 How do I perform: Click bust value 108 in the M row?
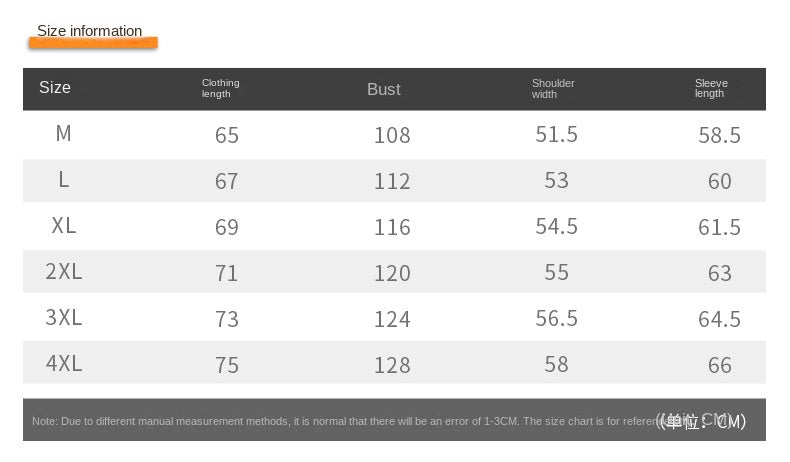click(x=392, y=135)
